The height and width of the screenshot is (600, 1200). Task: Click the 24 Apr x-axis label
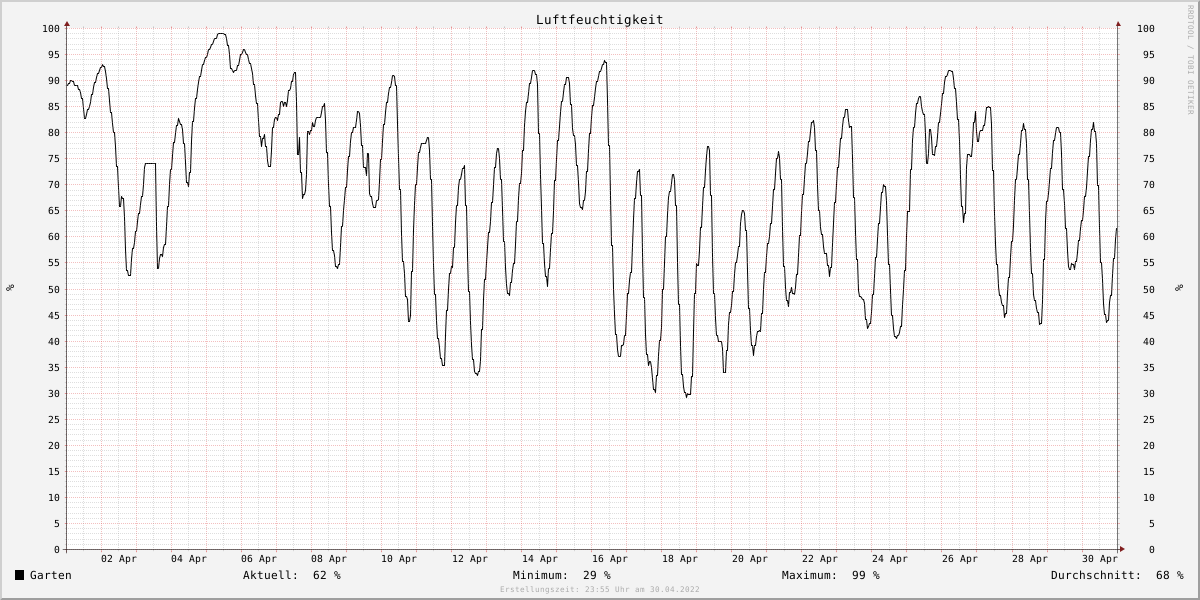(x=889, y=559)
